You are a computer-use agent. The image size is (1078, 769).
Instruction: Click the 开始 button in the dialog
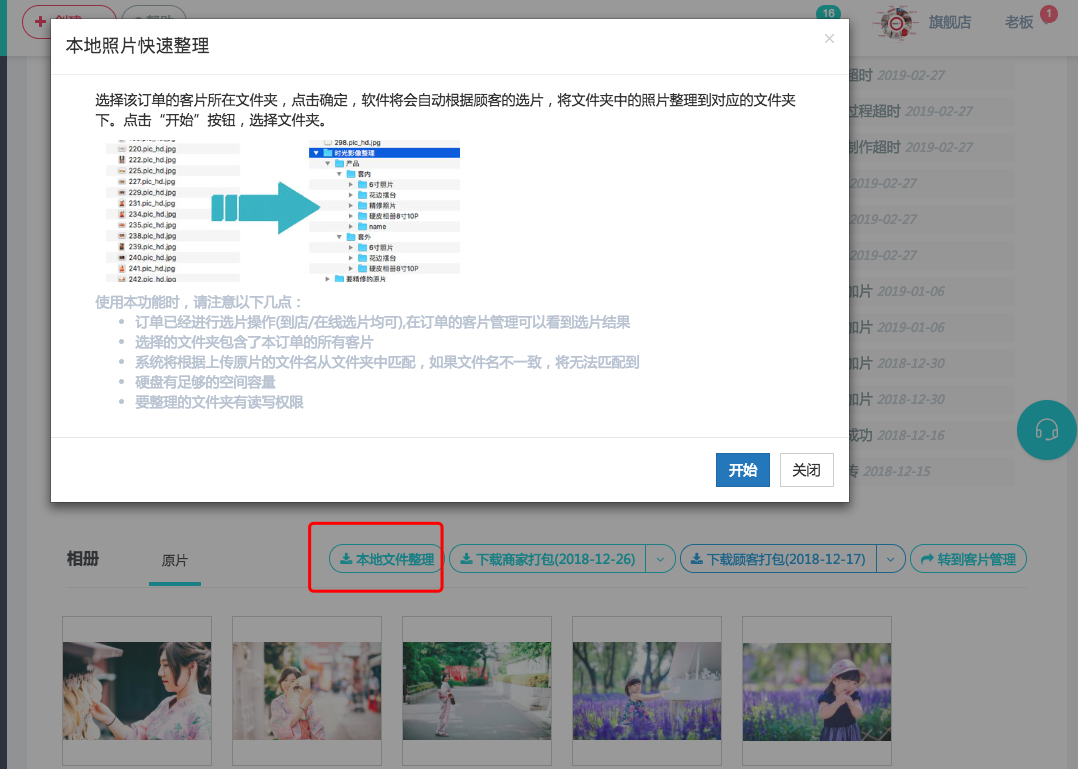(x=743, y=469)
